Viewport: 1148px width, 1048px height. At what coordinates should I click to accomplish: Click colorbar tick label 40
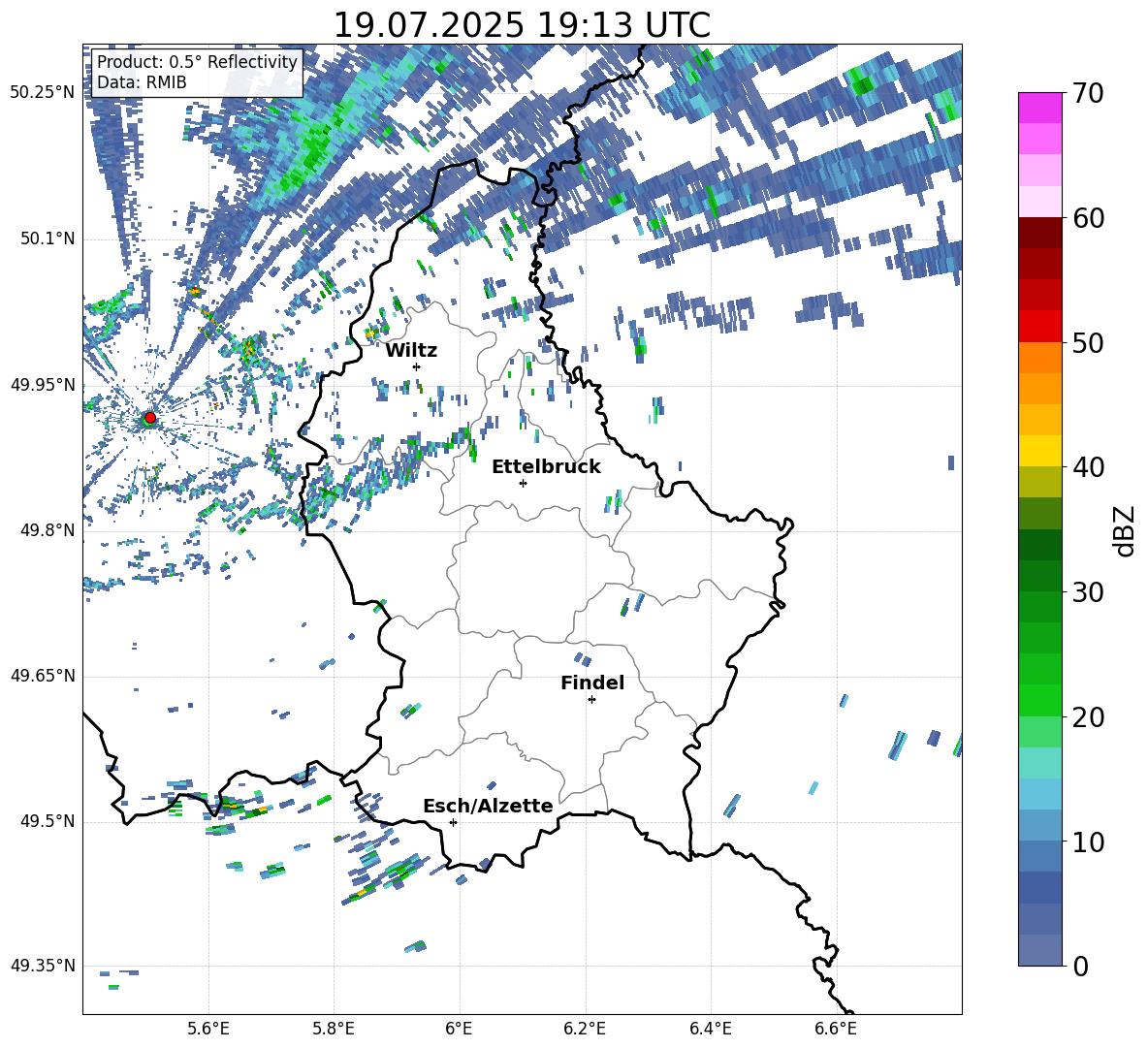pos(1088,467)
